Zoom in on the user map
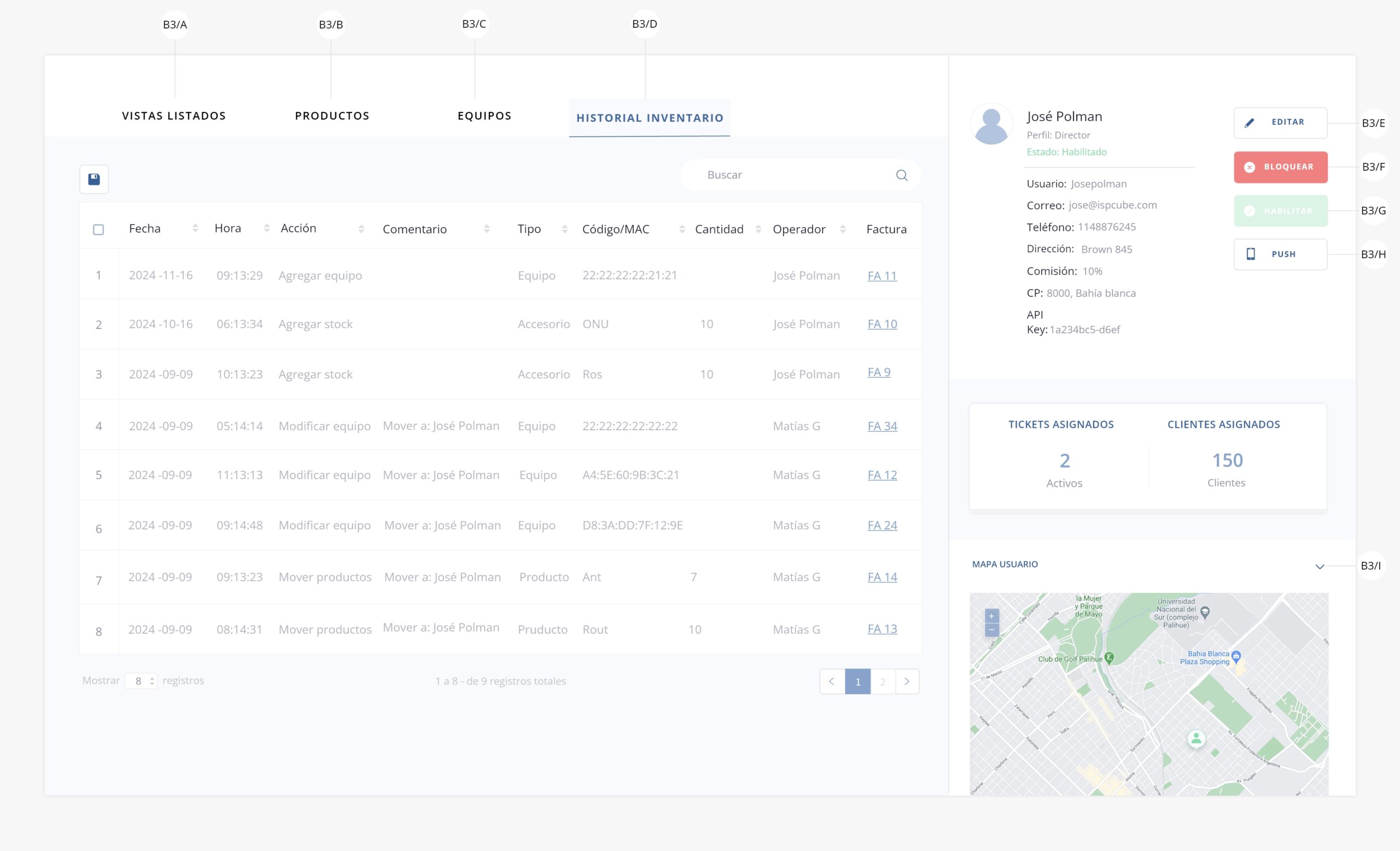 pos(991,616)
